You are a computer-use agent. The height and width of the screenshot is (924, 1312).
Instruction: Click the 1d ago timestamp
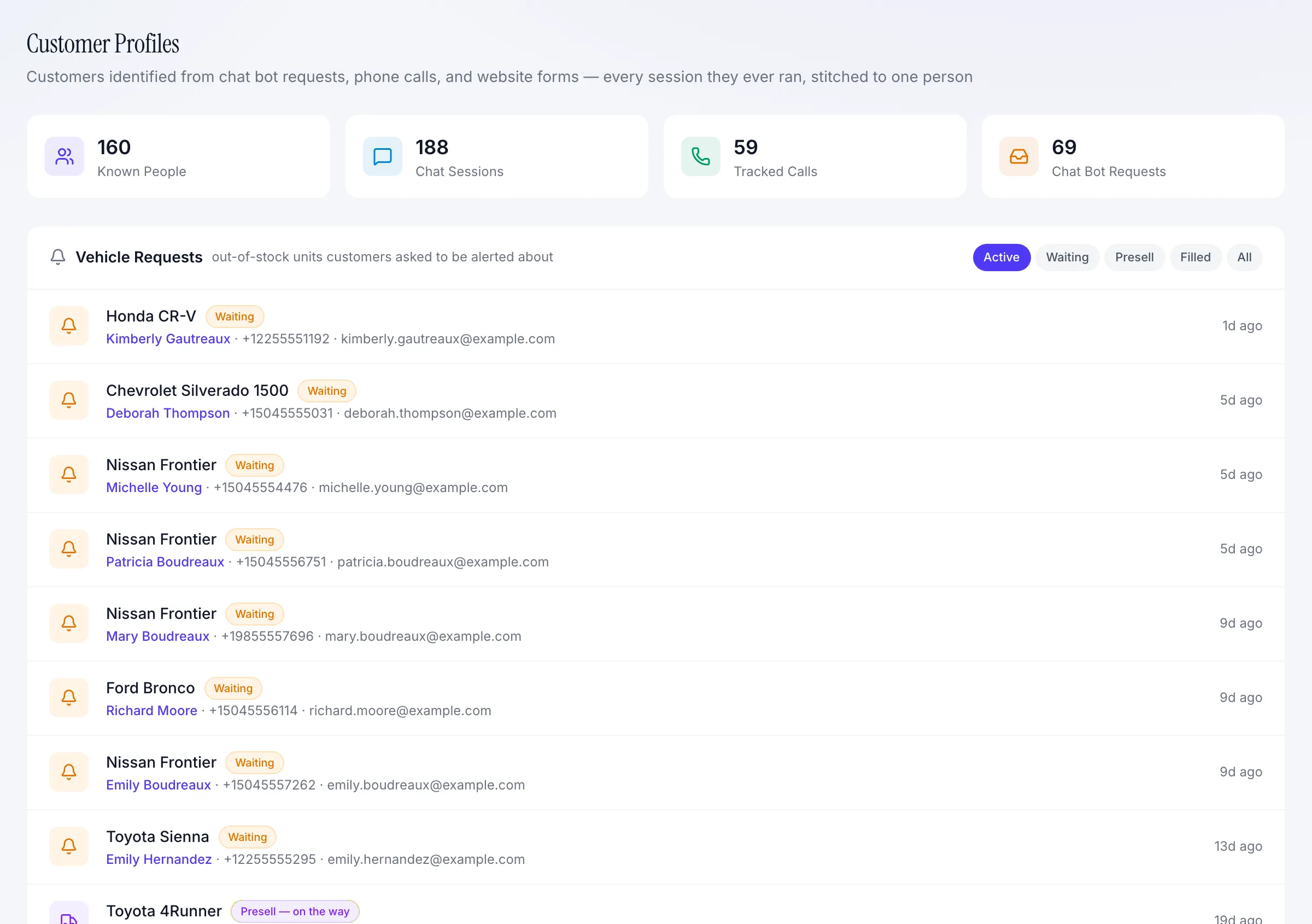(x=1241, y=326)
